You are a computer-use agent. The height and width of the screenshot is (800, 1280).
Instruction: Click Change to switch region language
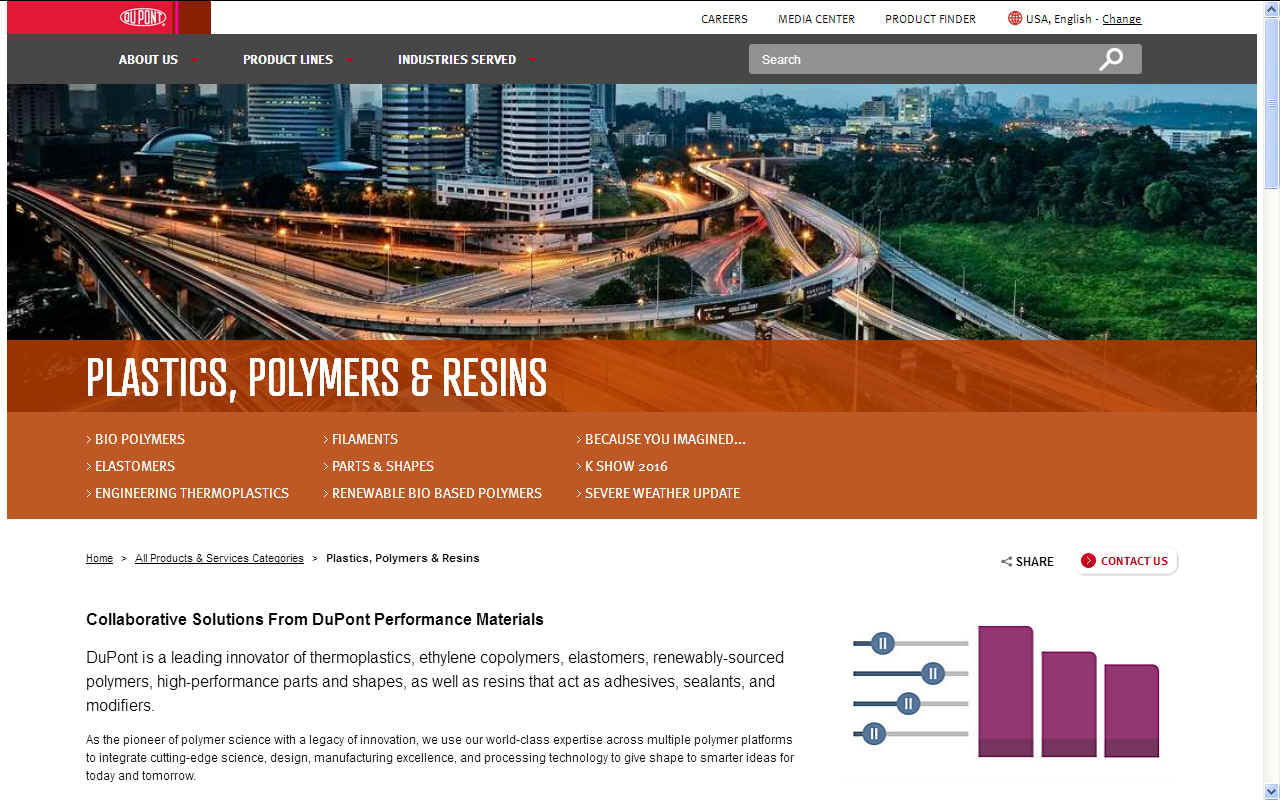tap(1121, 19)
